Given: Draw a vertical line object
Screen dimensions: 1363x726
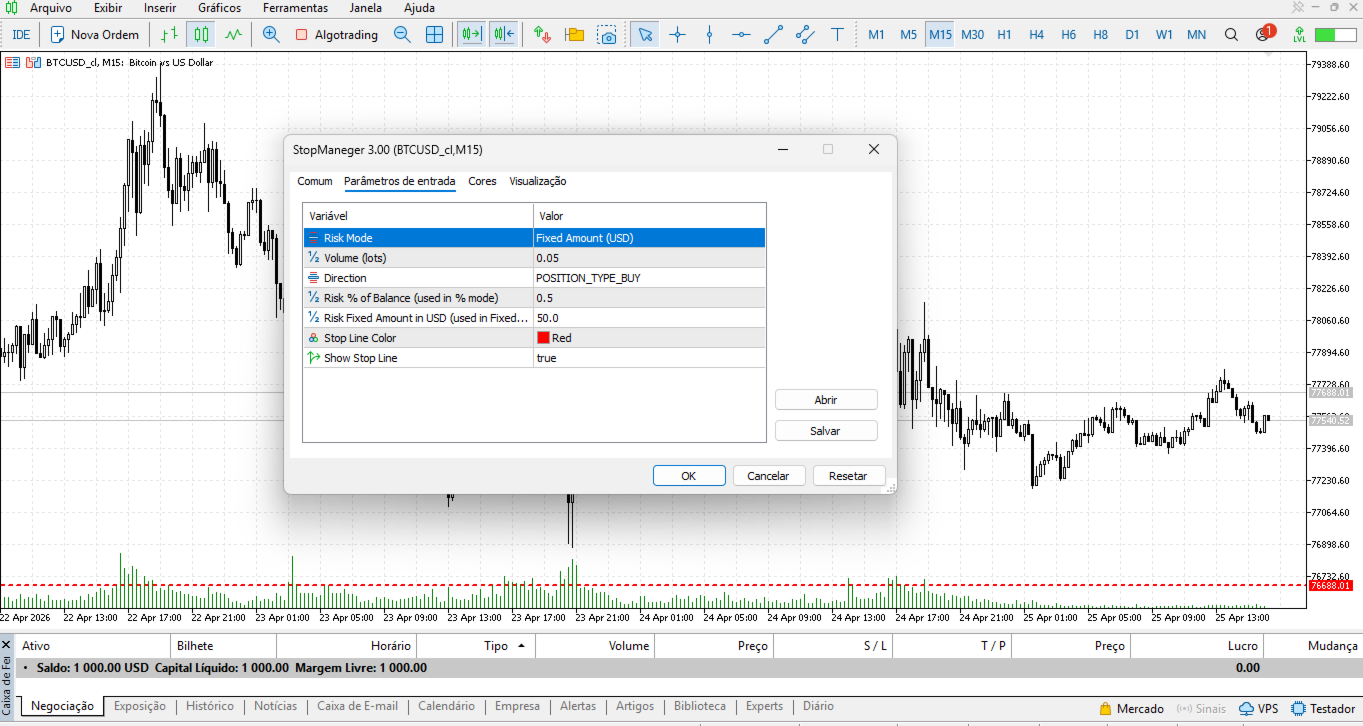Looking at the screenshot, I should [x=709, y=35].
